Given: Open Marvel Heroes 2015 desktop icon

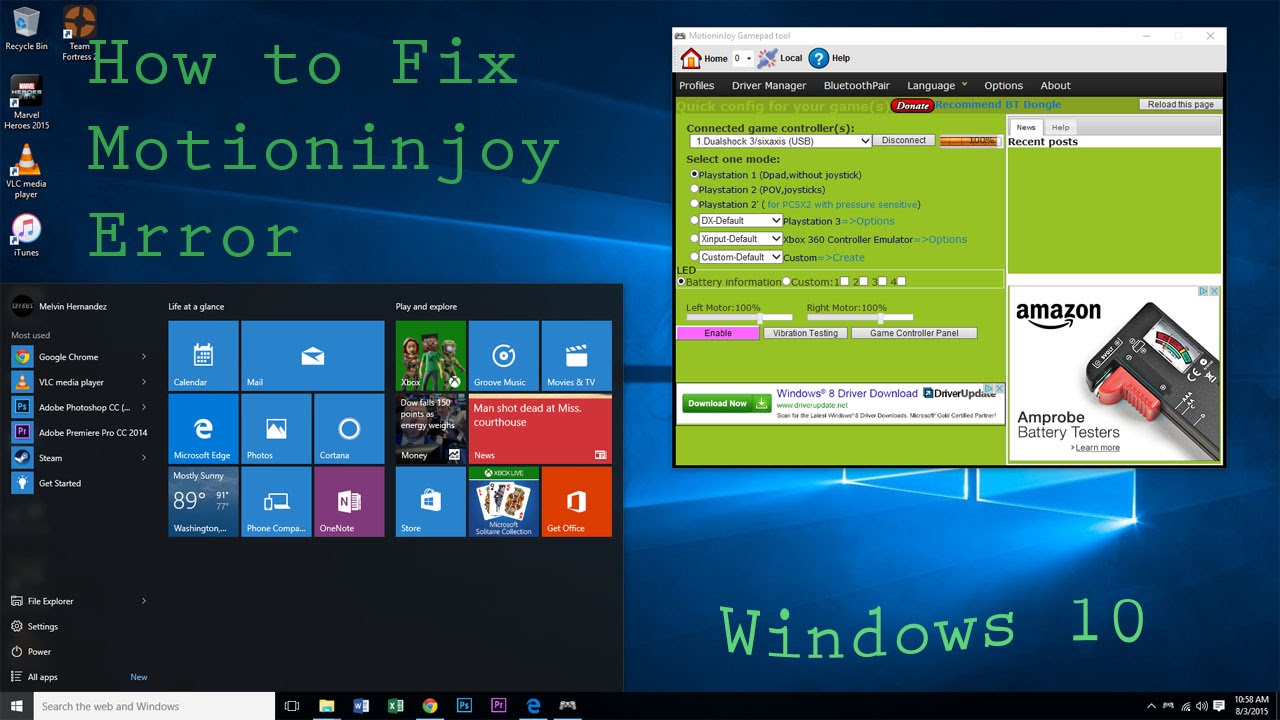Looking at the screenshot, I should 26,102.
